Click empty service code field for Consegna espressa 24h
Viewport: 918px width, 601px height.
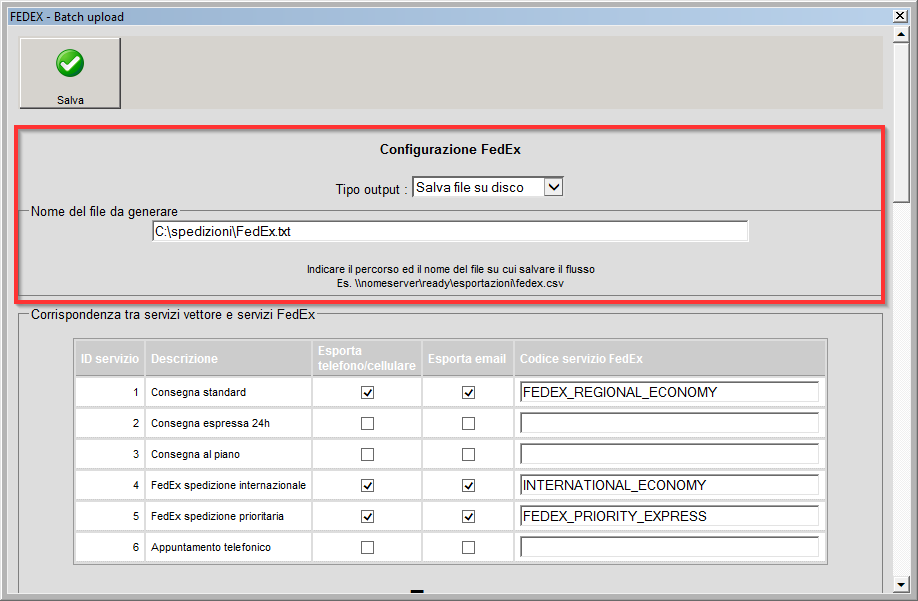coord(669,423)
